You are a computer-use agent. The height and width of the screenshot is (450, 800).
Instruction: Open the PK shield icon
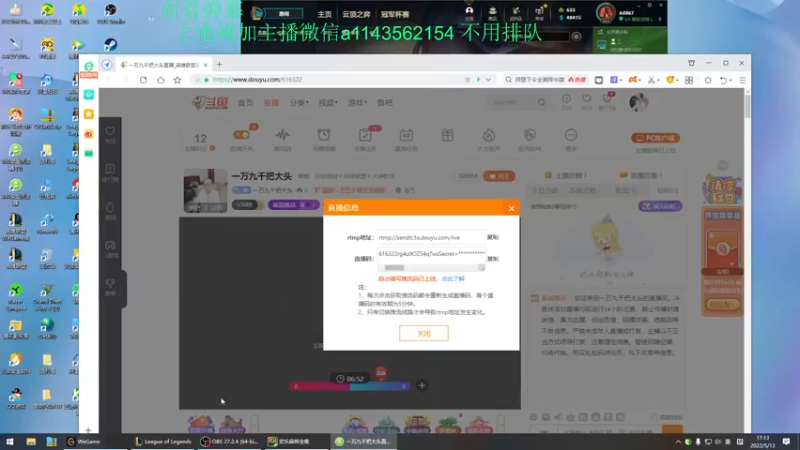coord(530,135)
